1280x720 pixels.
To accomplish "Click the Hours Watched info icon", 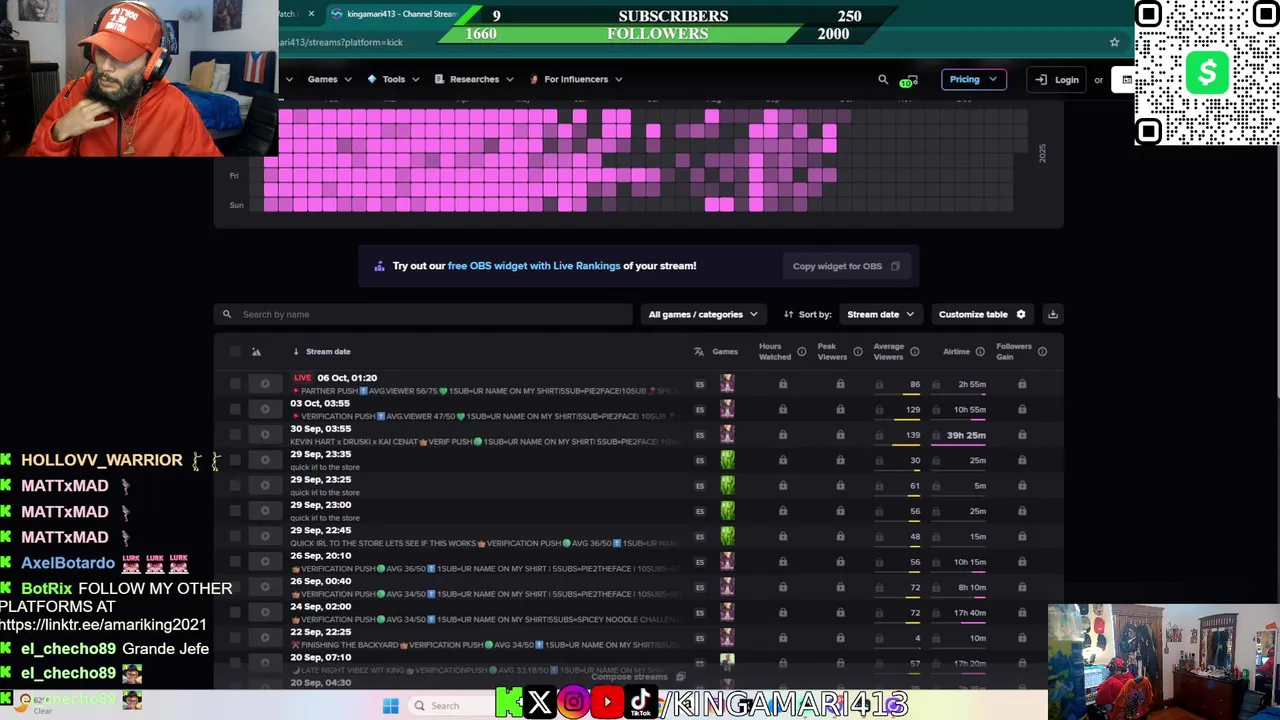I will [x=801, y=352].
